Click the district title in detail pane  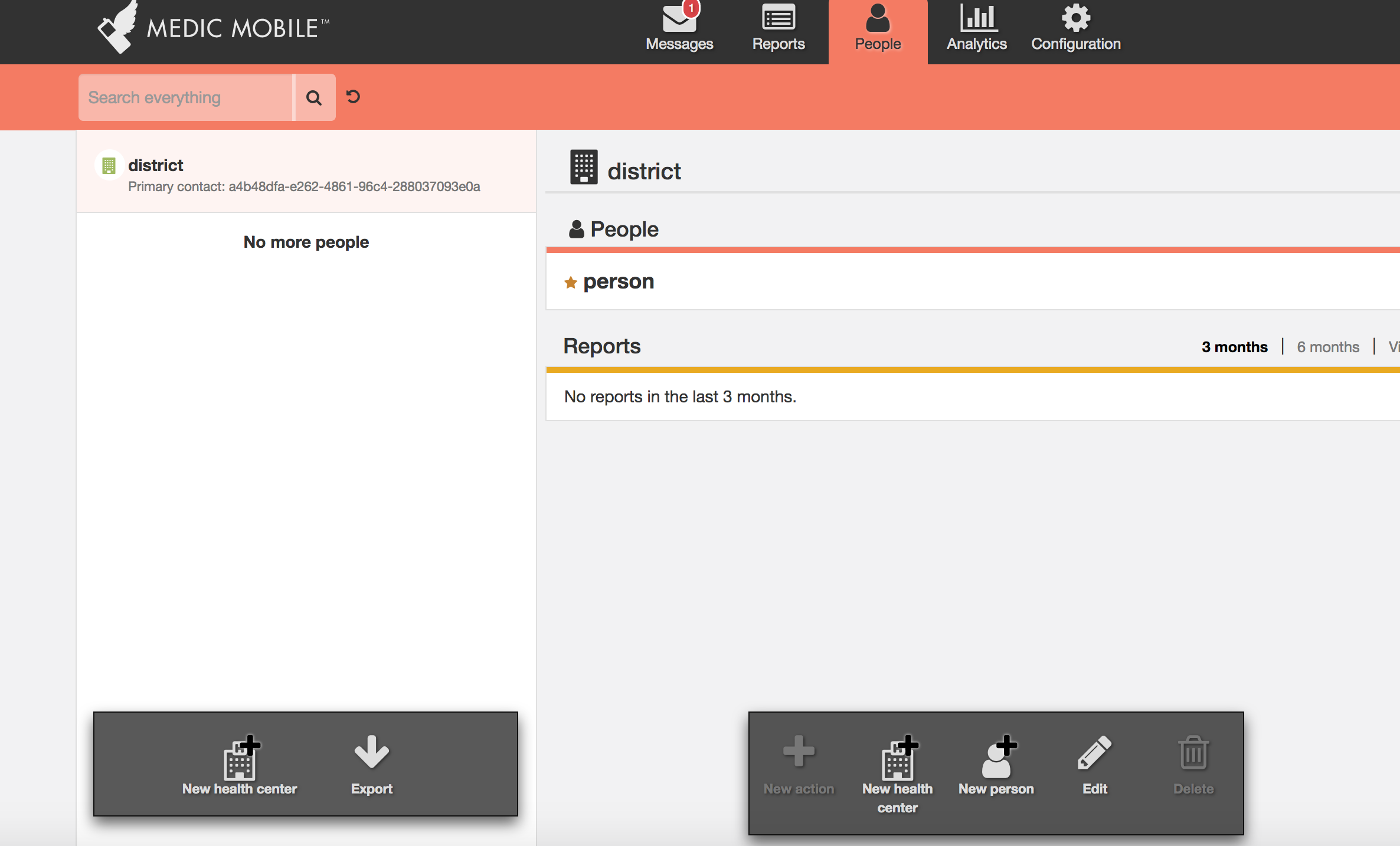tap(644, 171)
